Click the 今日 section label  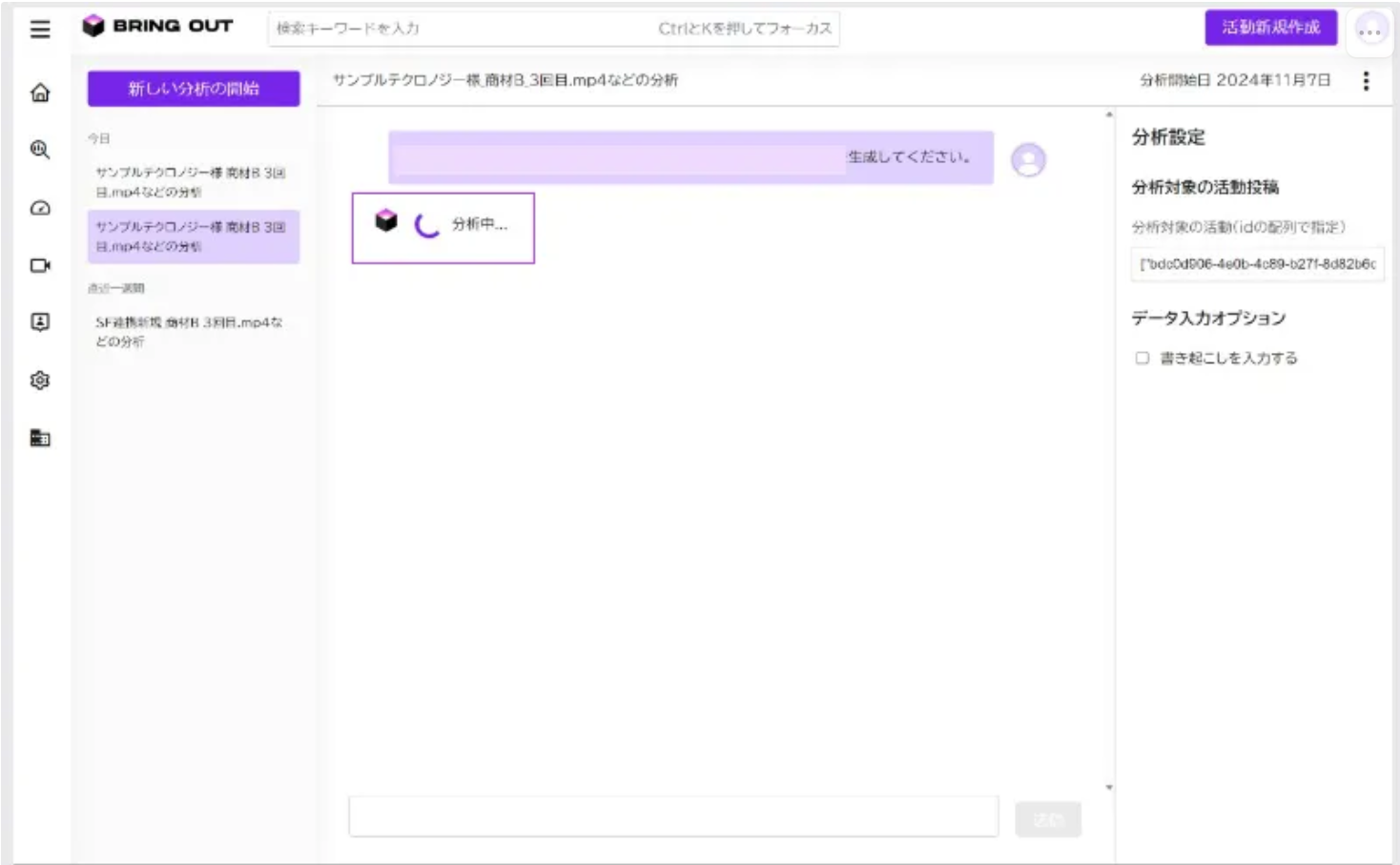point(99,139)
